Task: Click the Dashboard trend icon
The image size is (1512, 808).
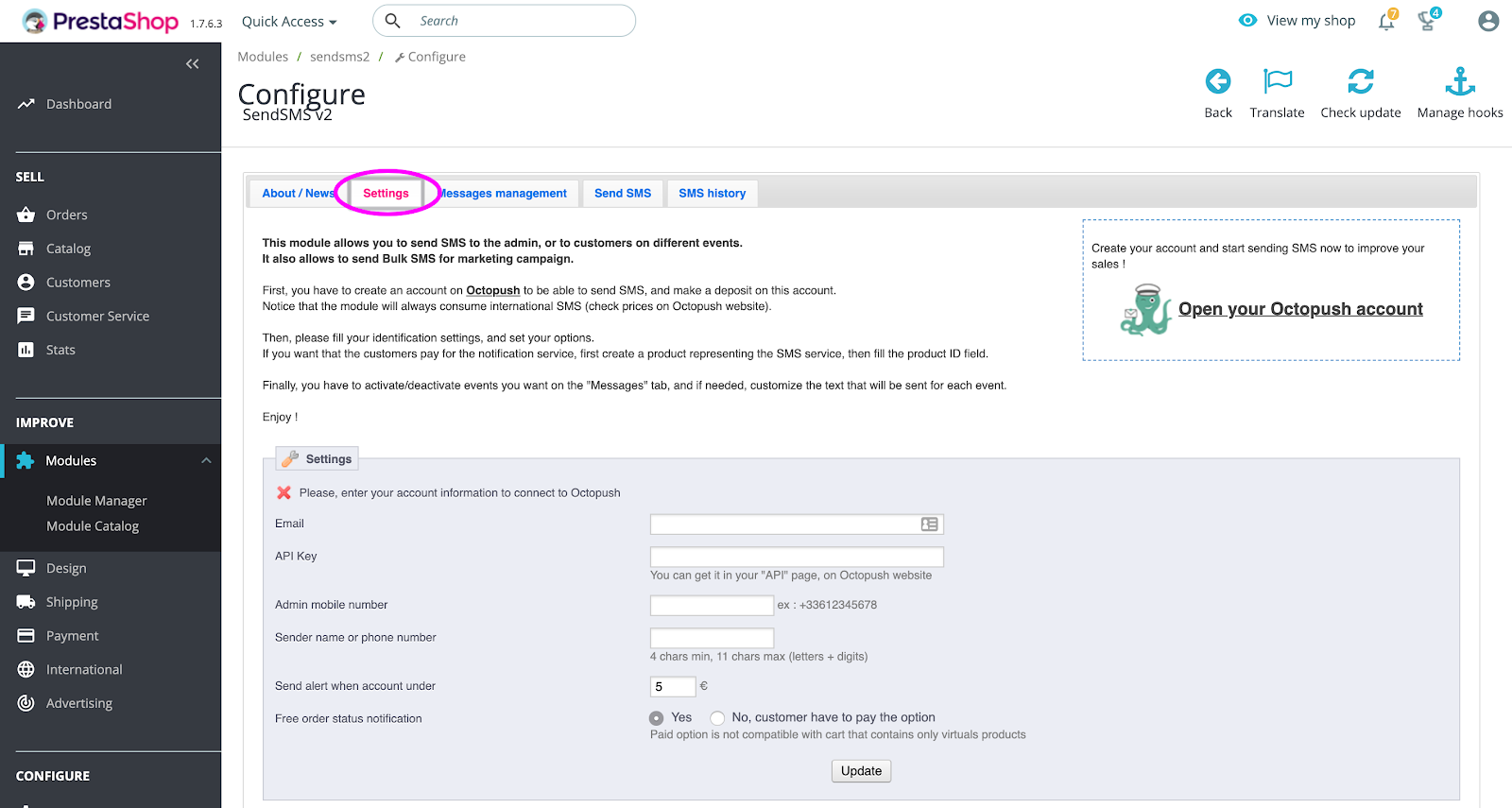Action: click(26, 104)
